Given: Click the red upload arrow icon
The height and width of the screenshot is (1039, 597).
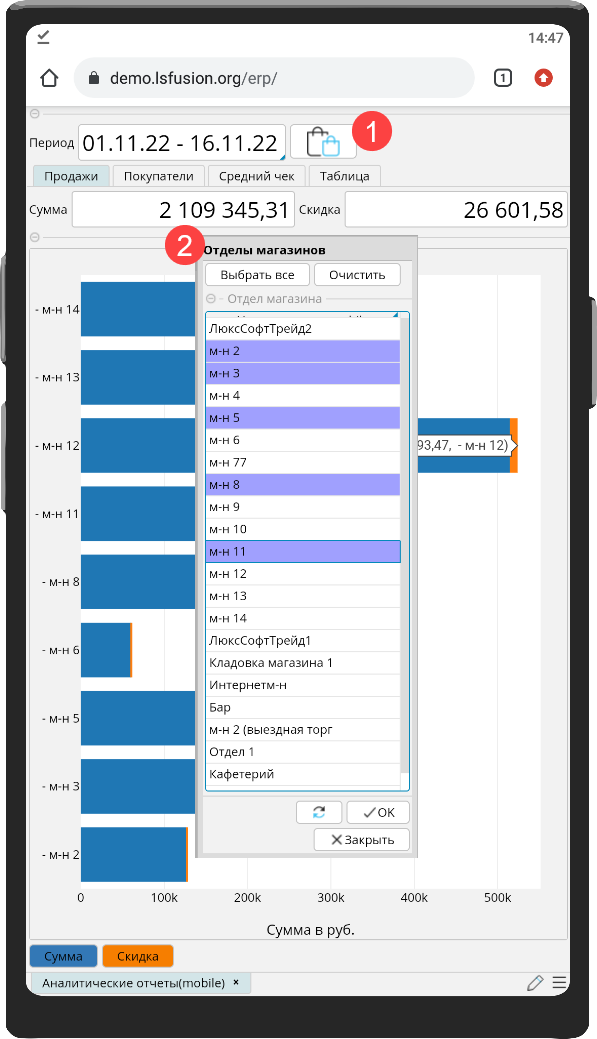Looking at the screenshot, I should [543, 78].
